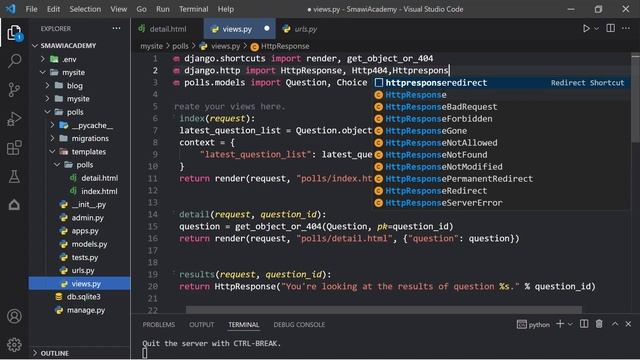Open tests.py in the explorer
The width and height of the screenshot is (640, 360).
[79, 257]
